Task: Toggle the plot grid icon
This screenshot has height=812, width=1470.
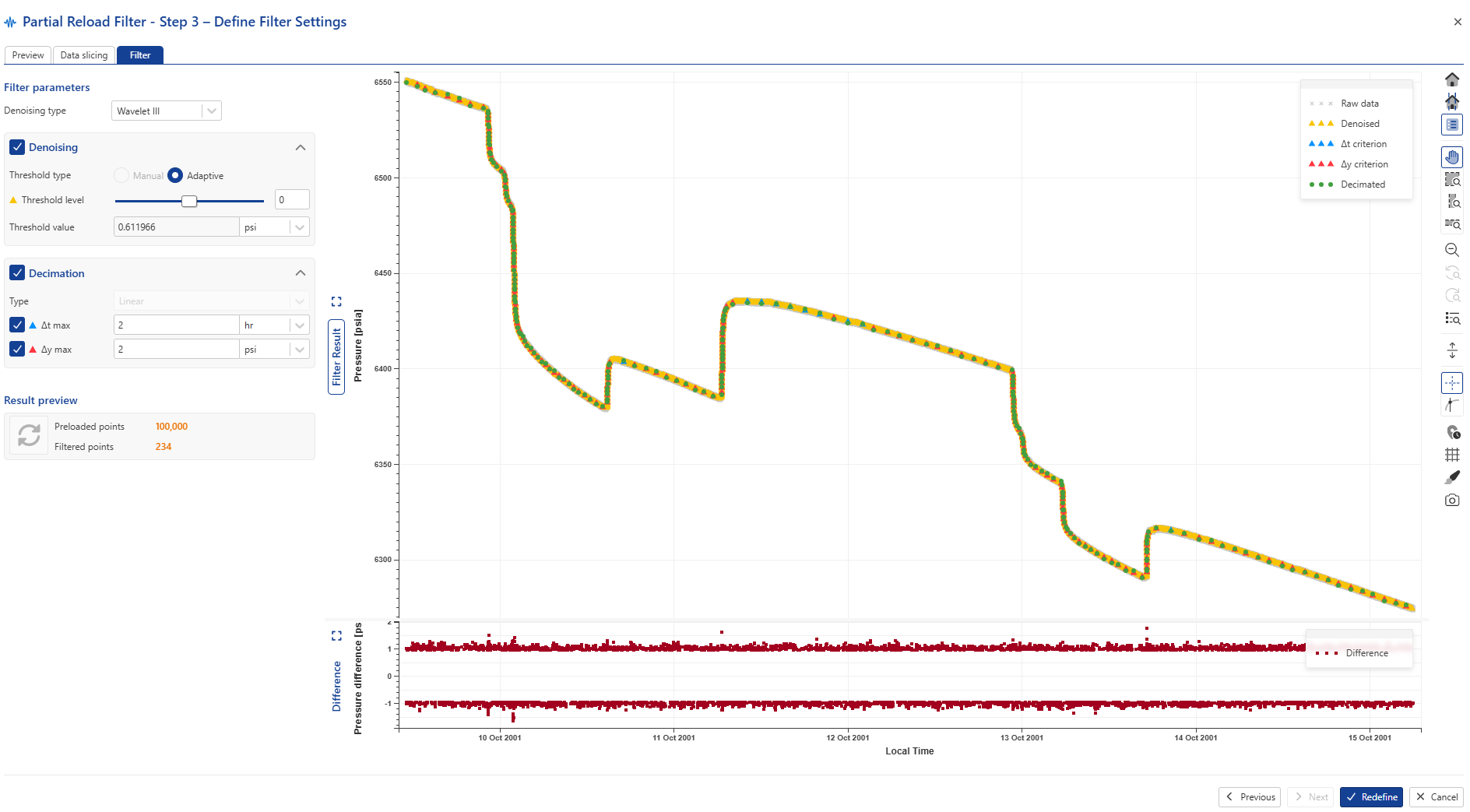Action: point(1452,455)
